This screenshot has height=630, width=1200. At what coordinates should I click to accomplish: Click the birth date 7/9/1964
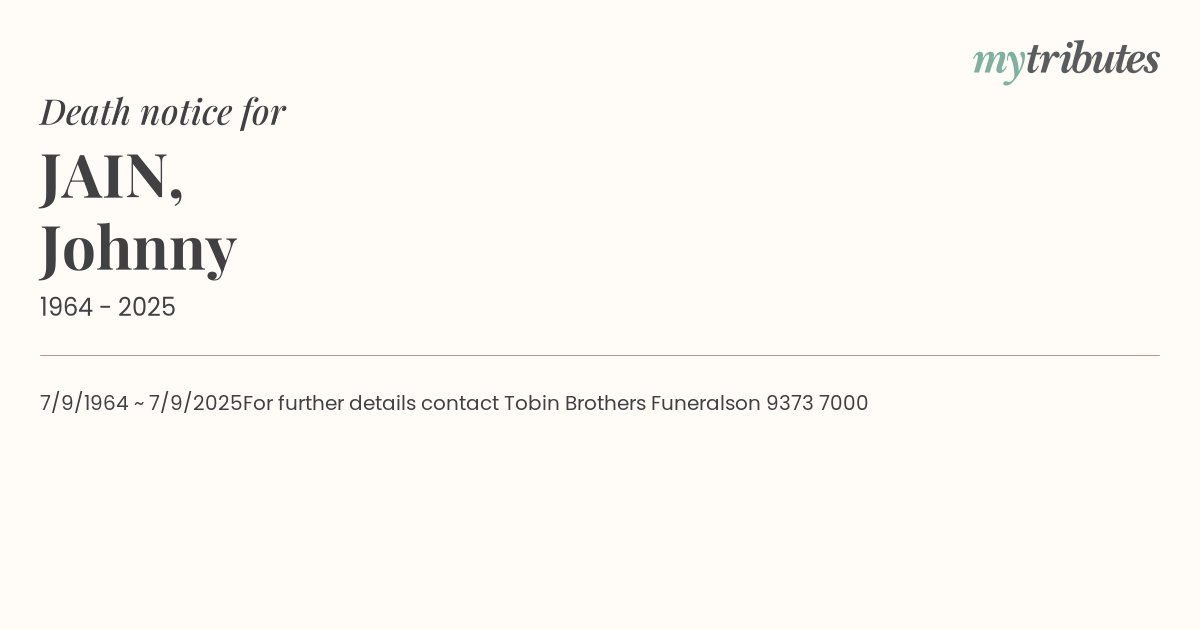point(84,403)
